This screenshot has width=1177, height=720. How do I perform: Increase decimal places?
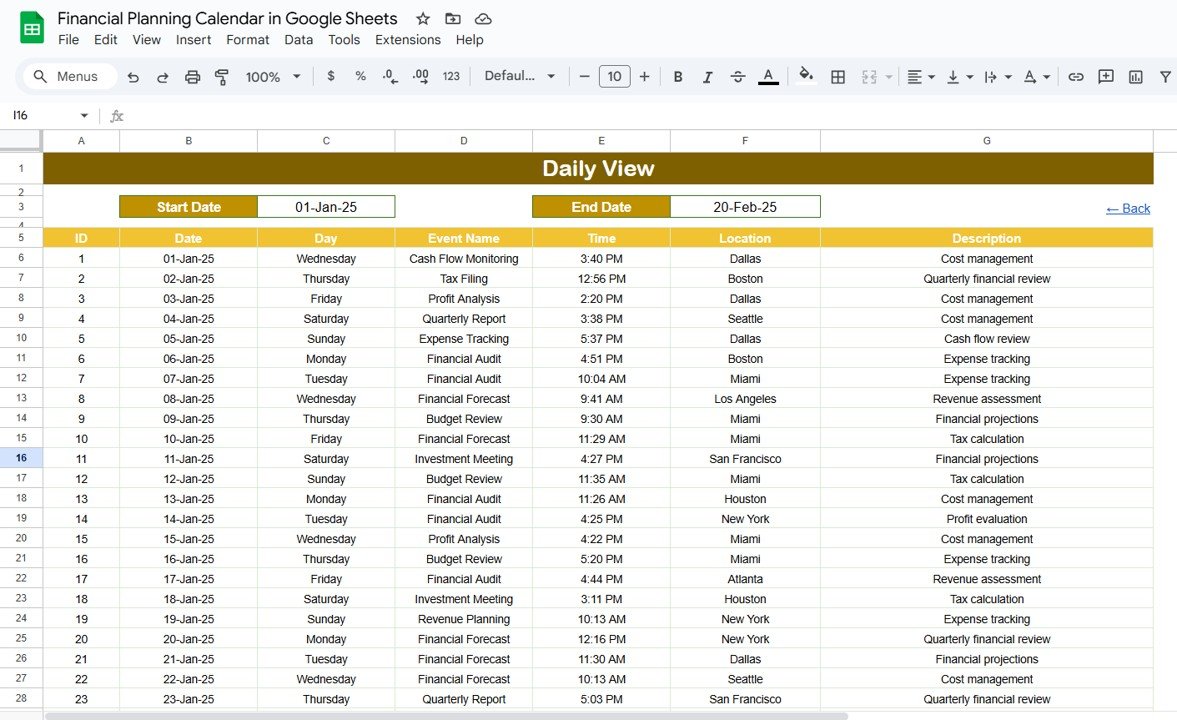pyautogui.click(x=420, y=76)
